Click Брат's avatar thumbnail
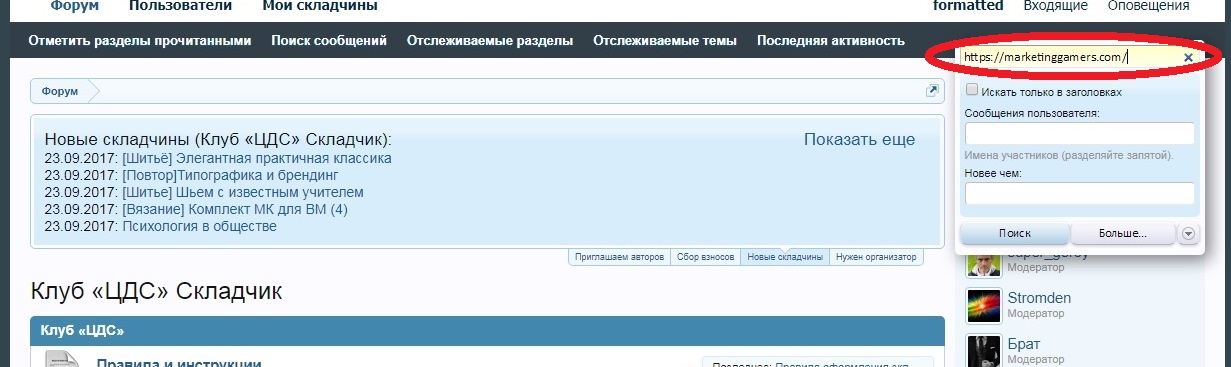 (984, 351)
